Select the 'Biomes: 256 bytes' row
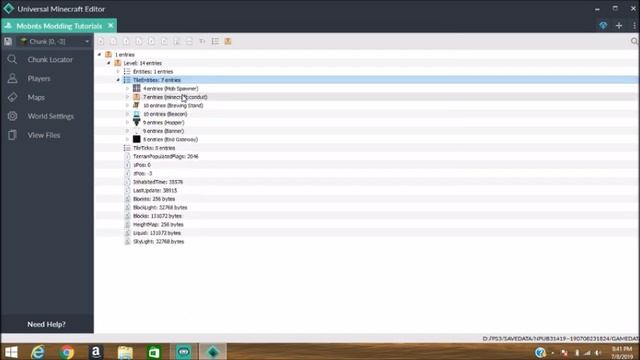The width and height of the screenshot is (640, 360). (x=154, y=199)
